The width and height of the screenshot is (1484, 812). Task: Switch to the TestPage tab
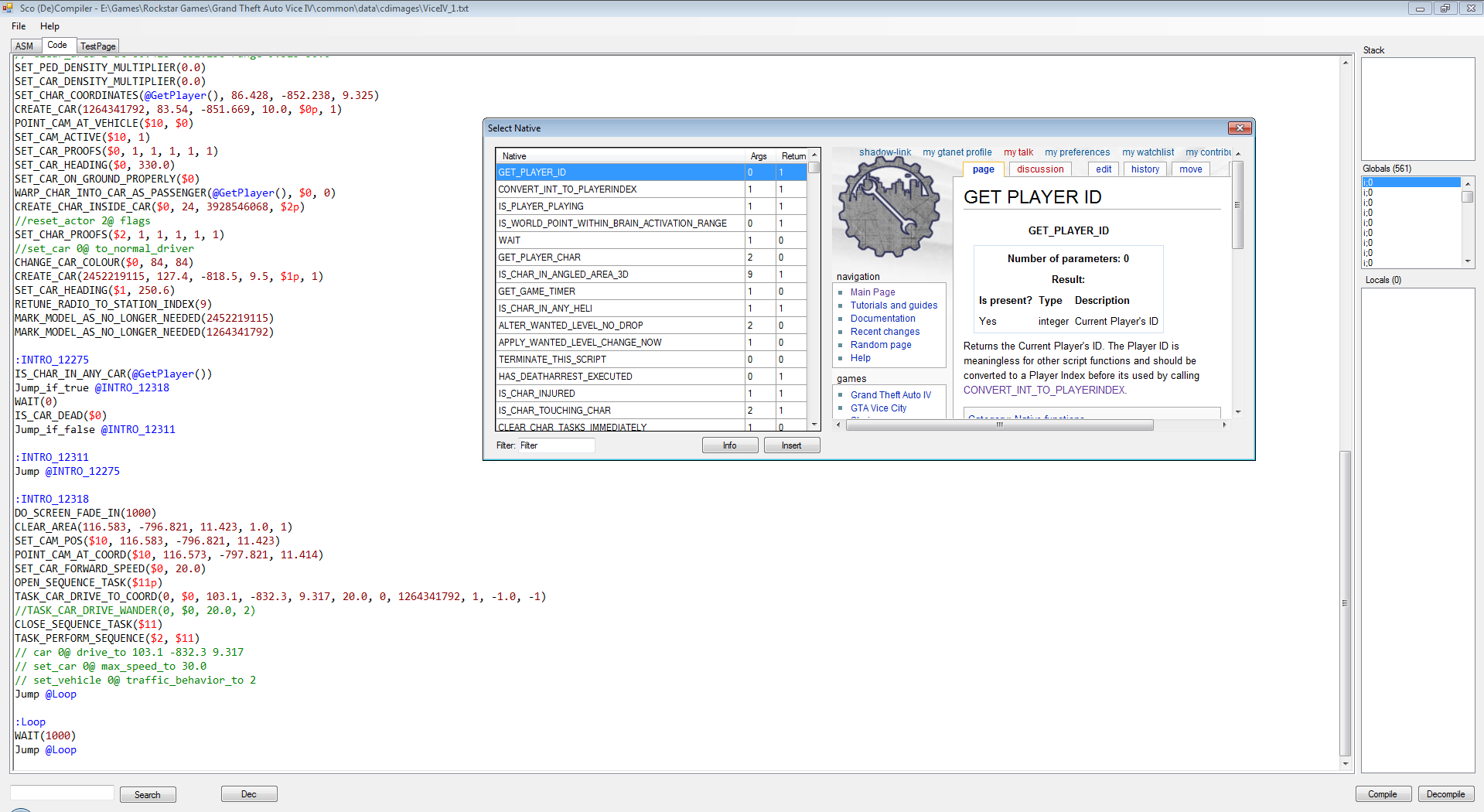coord(97,46)
